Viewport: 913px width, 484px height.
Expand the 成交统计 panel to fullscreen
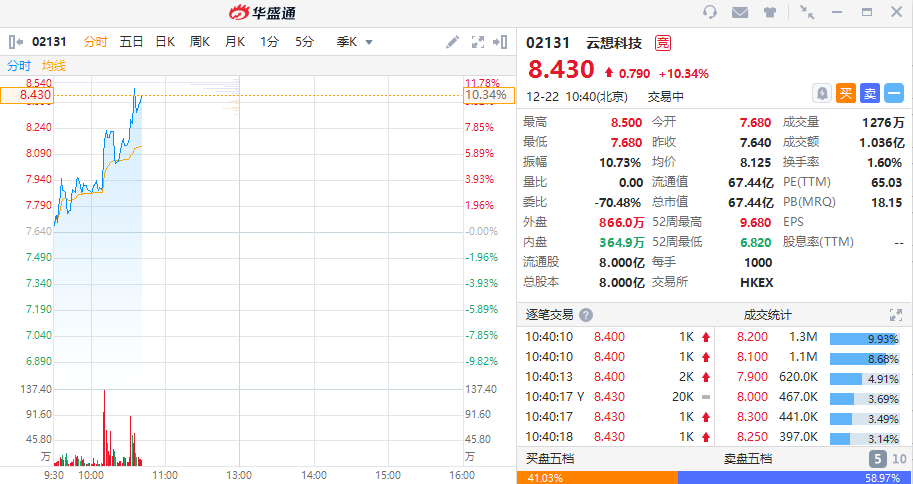(895, 314)
